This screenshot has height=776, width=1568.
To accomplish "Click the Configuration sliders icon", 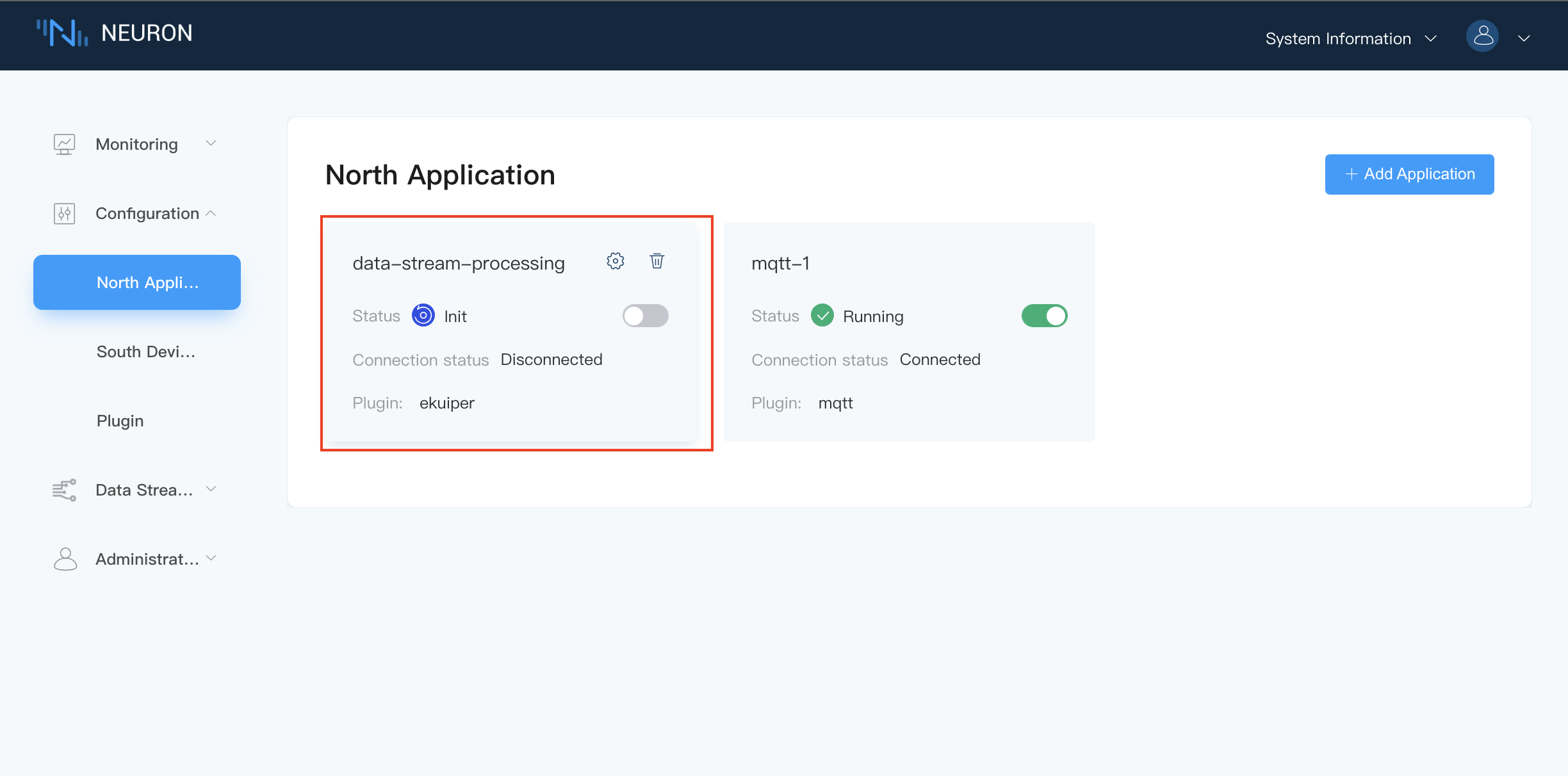I will (x=64, y=213).
